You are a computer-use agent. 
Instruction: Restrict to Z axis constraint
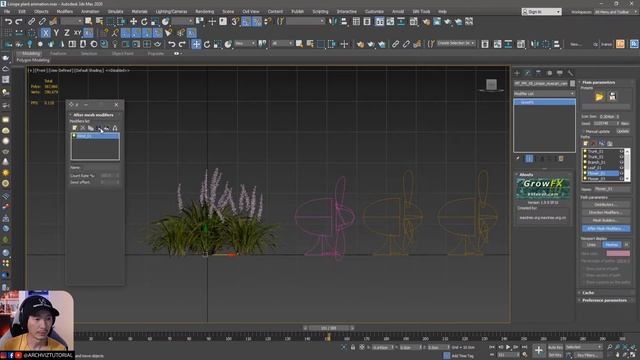[67, 33]
